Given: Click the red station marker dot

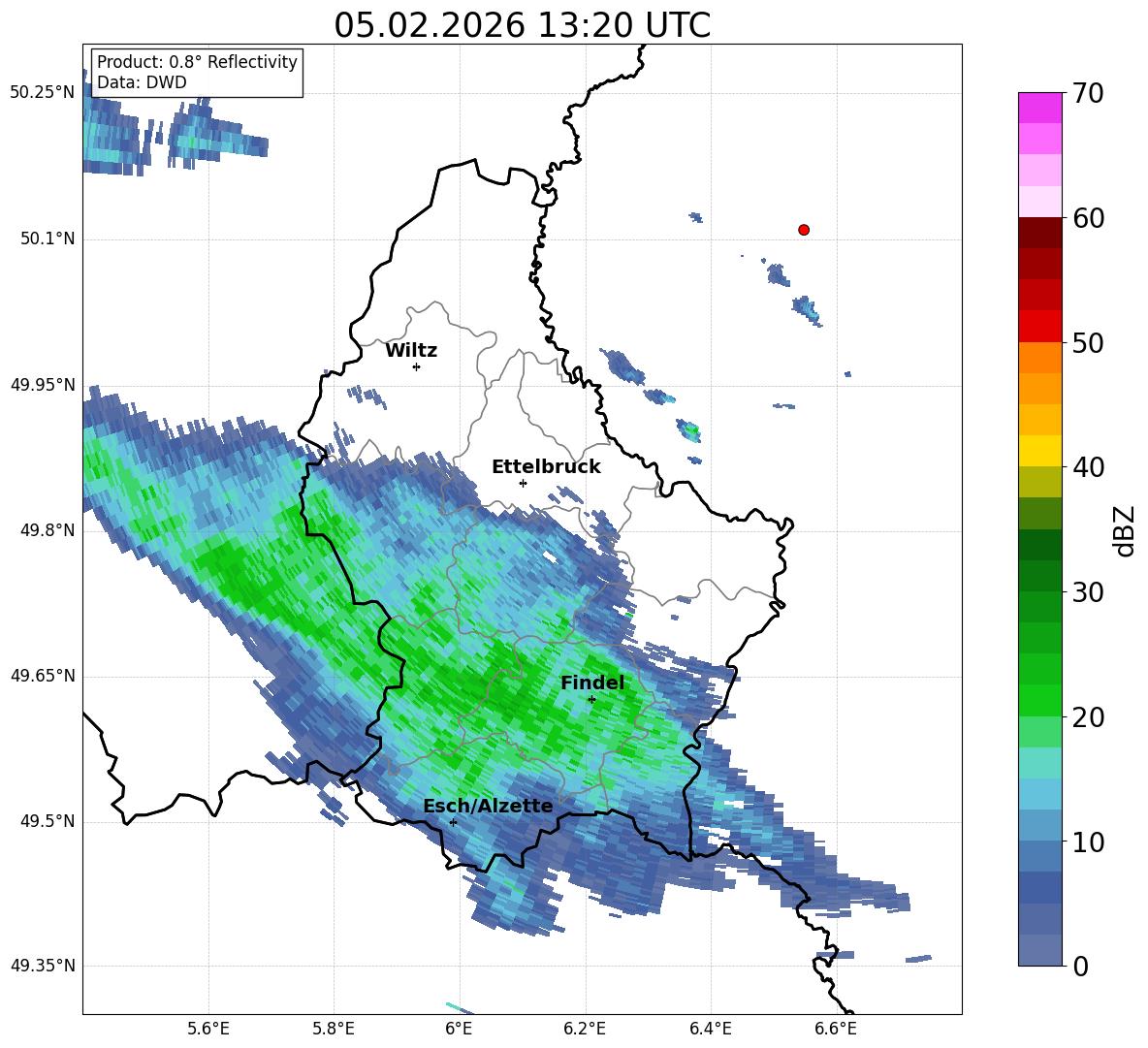Looking at the screenshot, I should pos(804,230).
